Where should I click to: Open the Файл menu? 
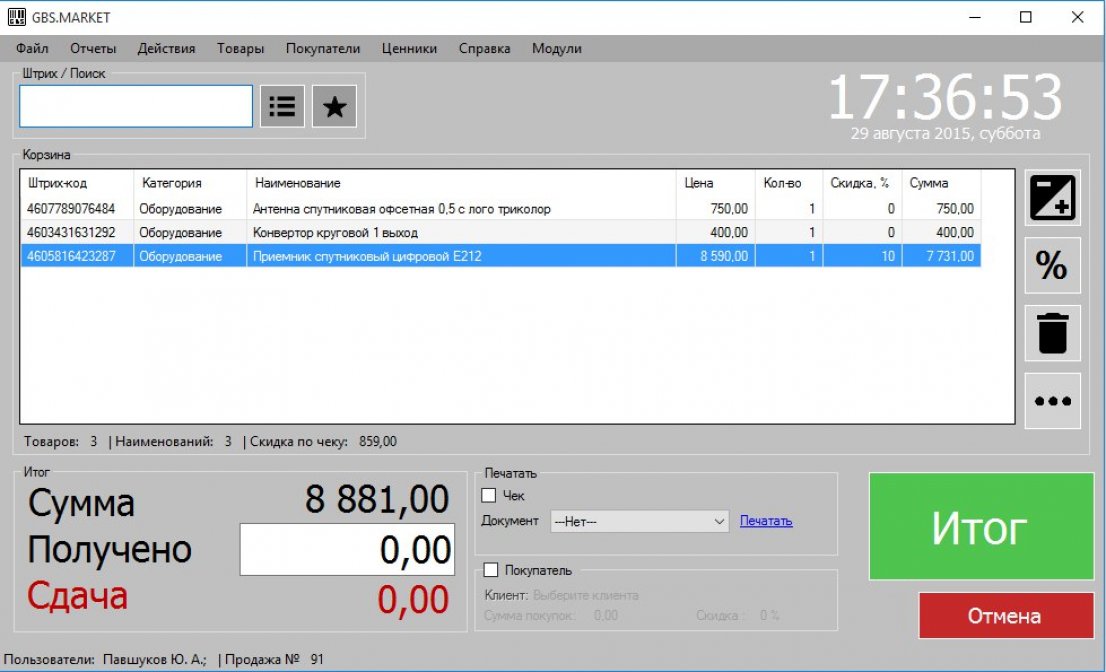[x=32, y=48]
